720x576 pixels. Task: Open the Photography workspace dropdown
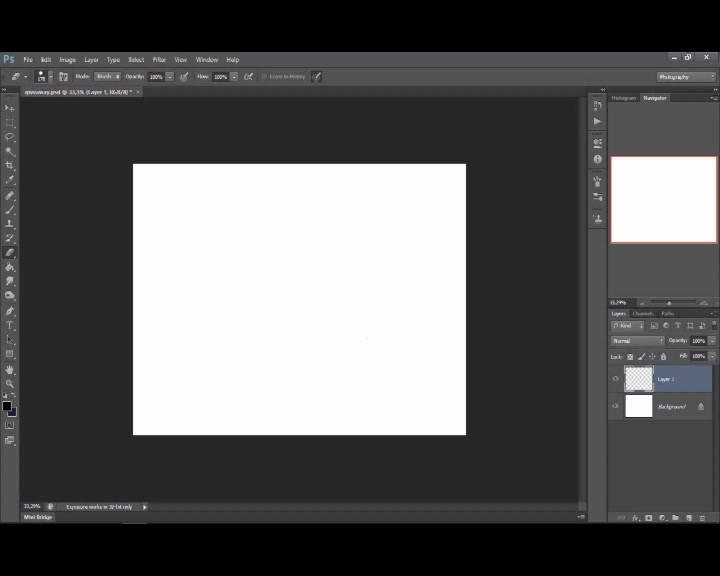686,77
